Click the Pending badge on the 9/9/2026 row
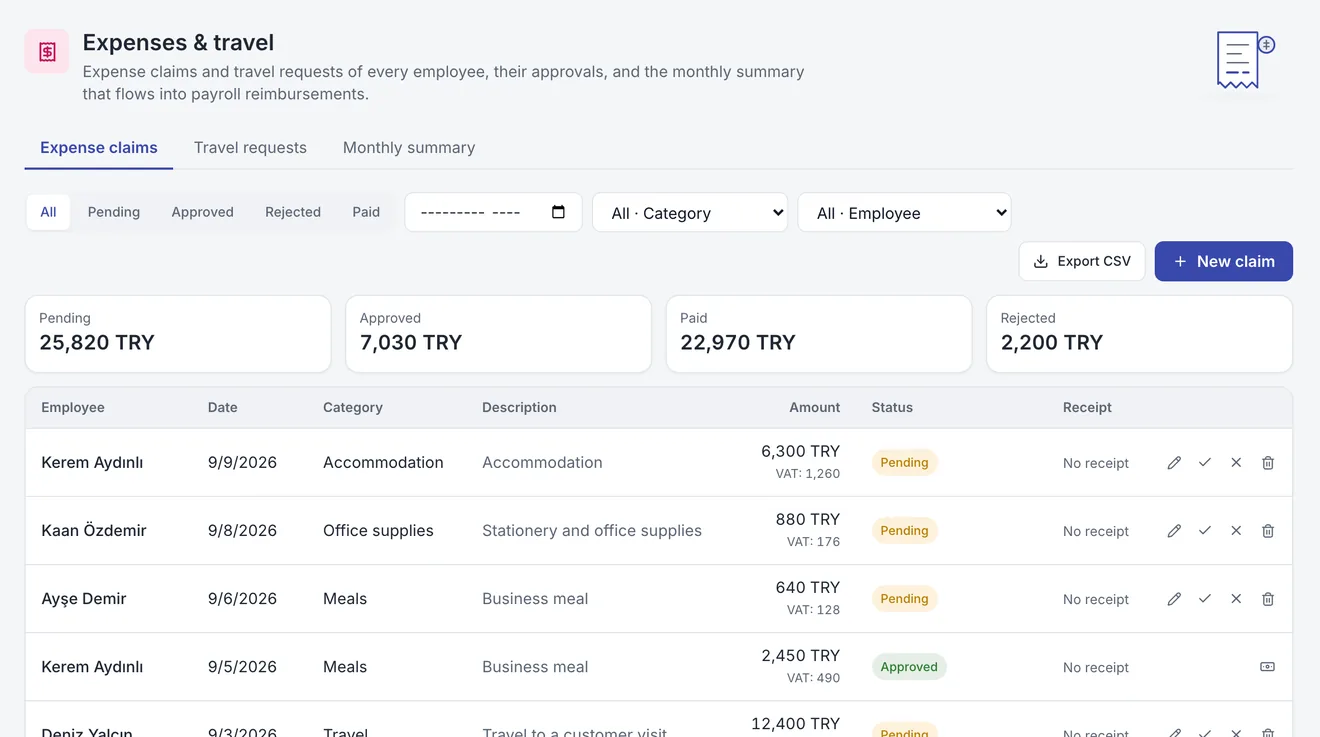 tap(904, 463)
